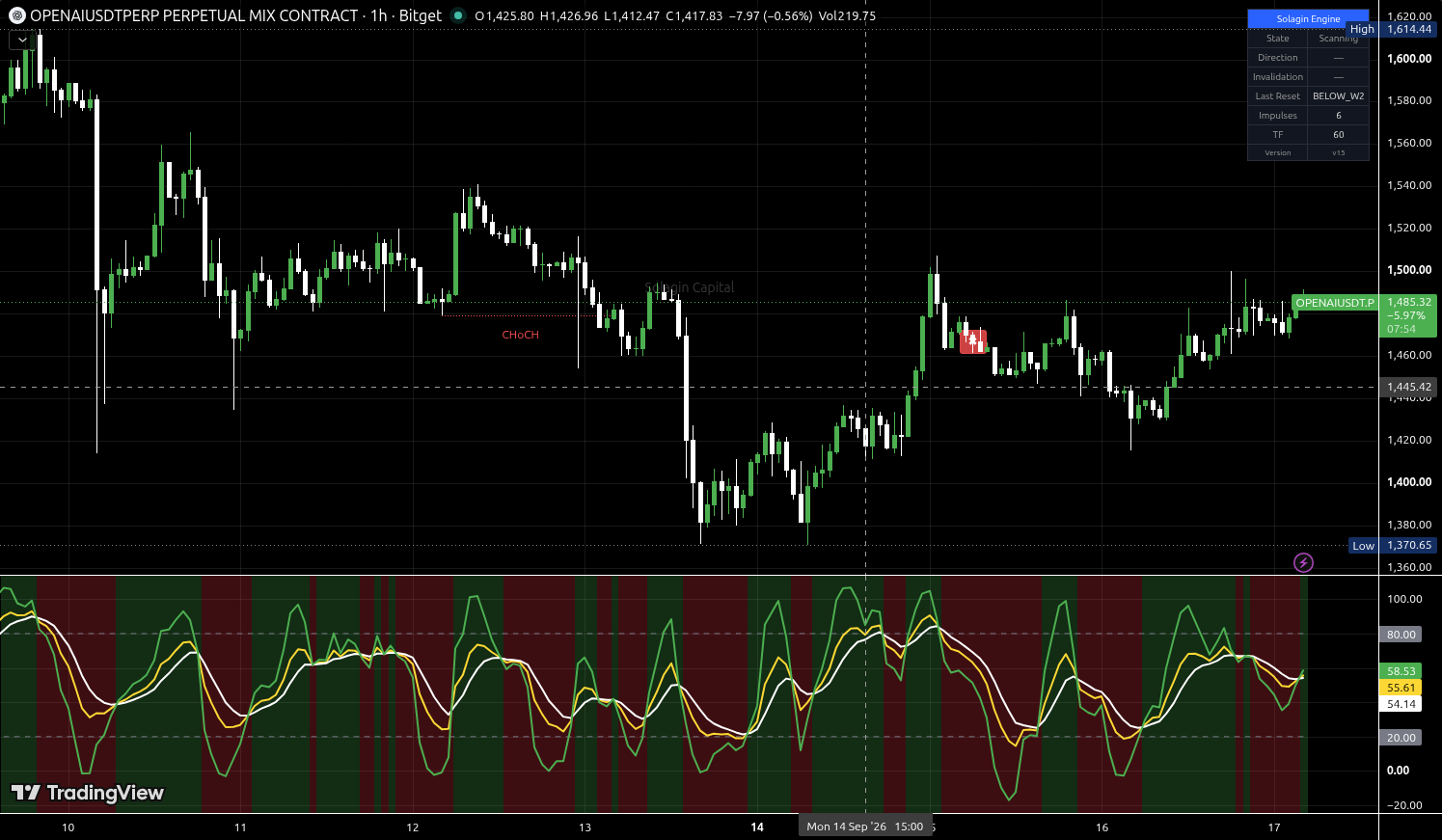Click bold date 14 on time axis
The image size is (1442, 840).
757,827
